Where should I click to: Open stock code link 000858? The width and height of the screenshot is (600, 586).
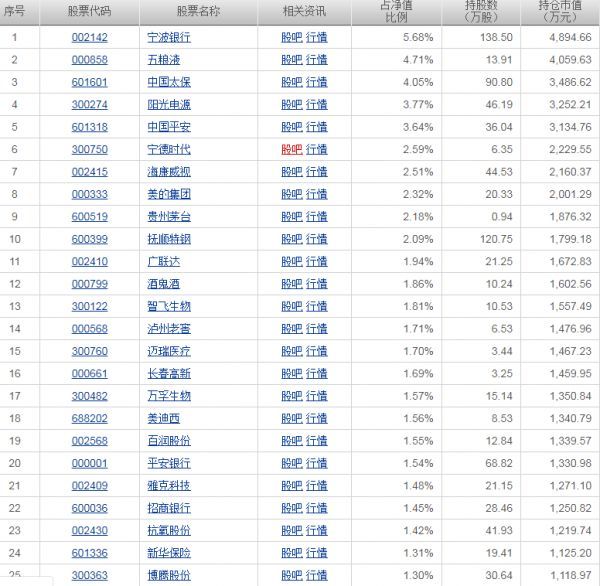point(90,60)
